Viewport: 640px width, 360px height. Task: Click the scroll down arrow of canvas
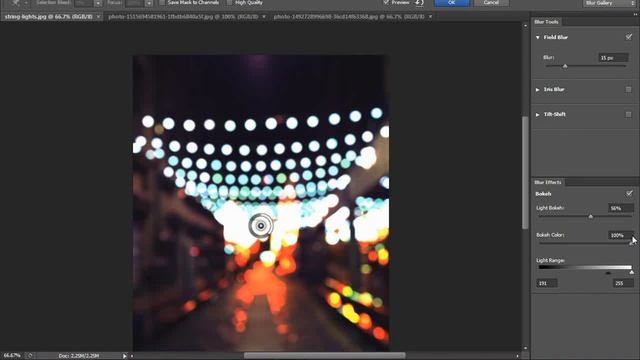(525, 348)
